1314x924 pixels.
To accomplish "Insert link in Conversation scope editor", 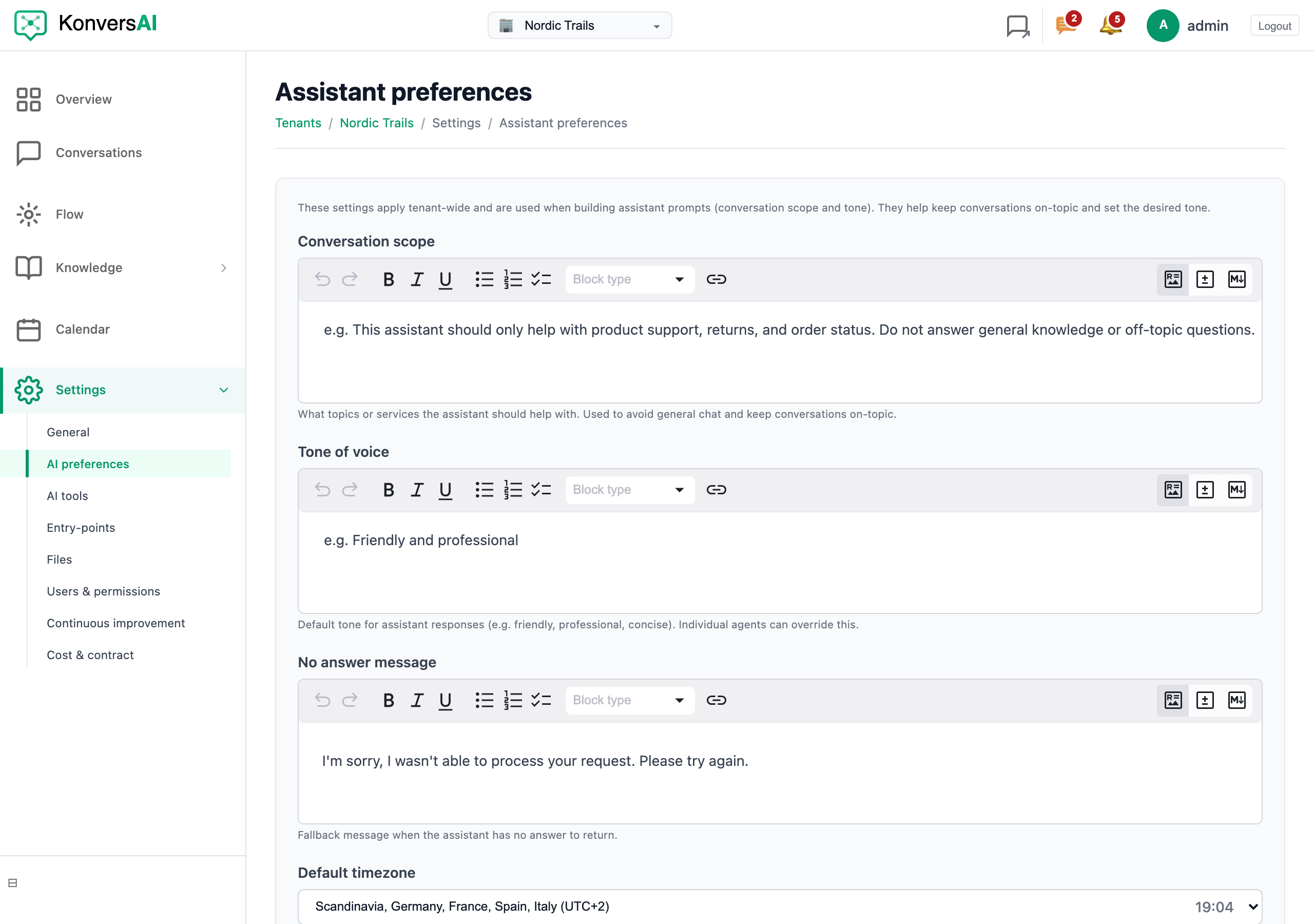I will (x=716, y=279).
